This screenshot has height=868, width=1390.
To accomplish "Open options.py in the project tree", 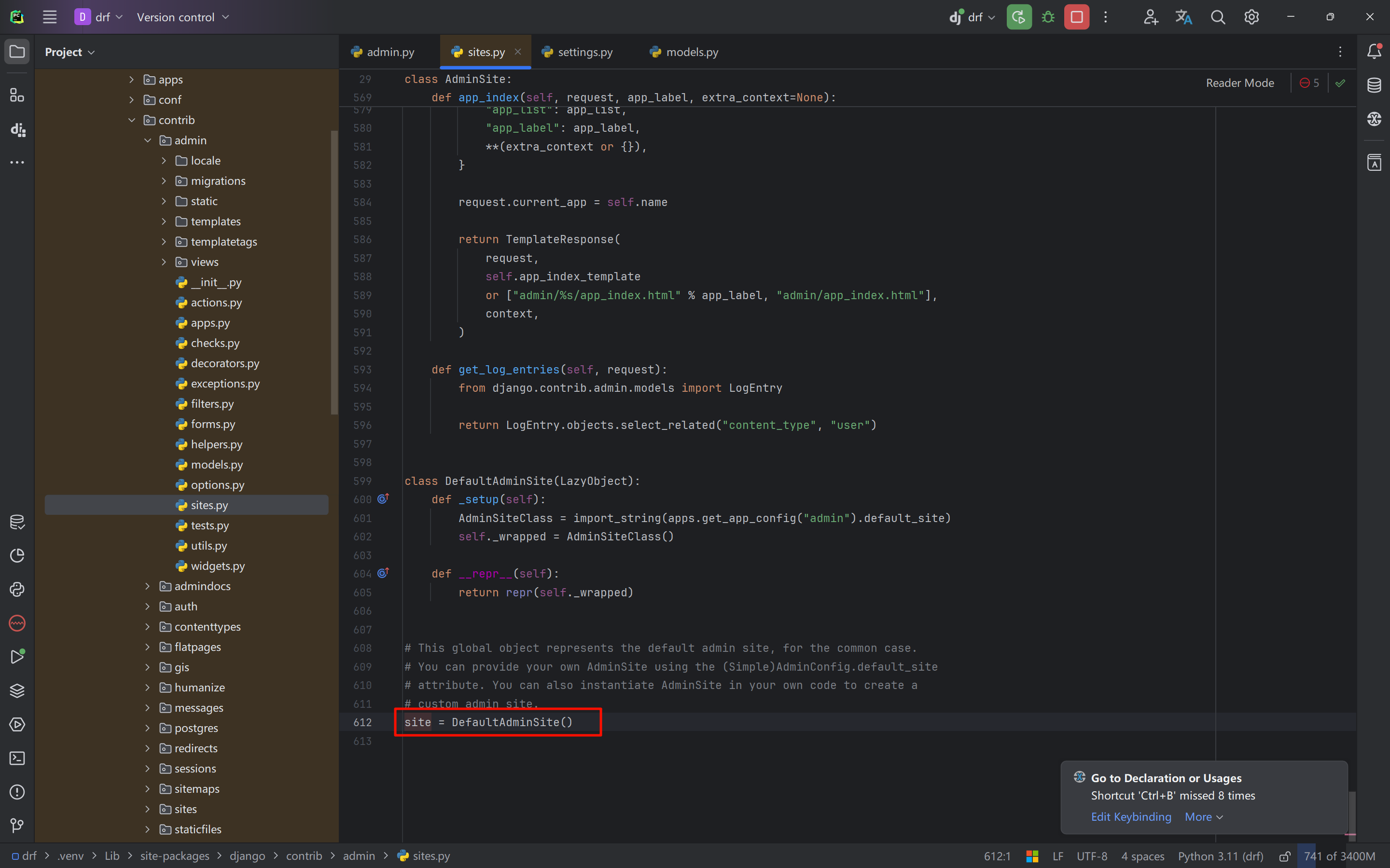I will click(x=217, y=485).
